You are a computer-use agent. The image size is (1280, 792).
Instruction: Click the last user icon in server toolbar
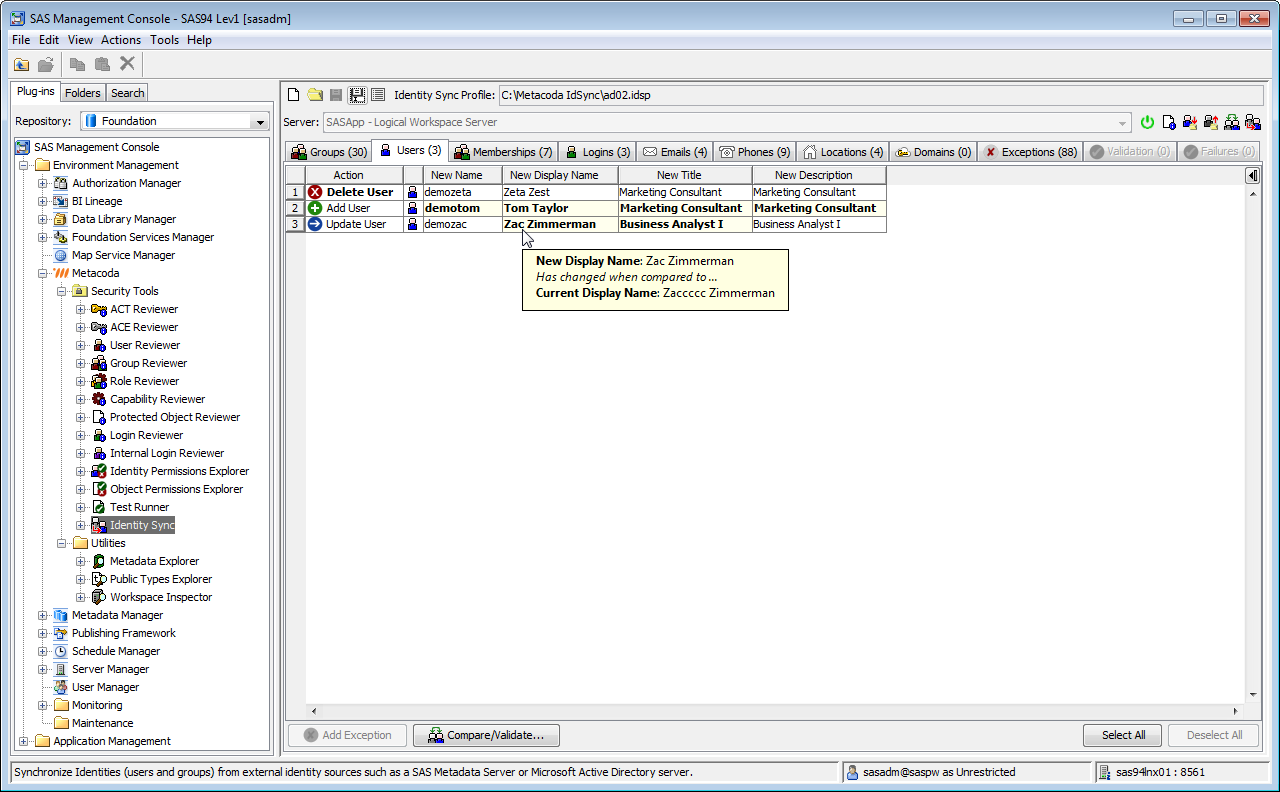1253,122
